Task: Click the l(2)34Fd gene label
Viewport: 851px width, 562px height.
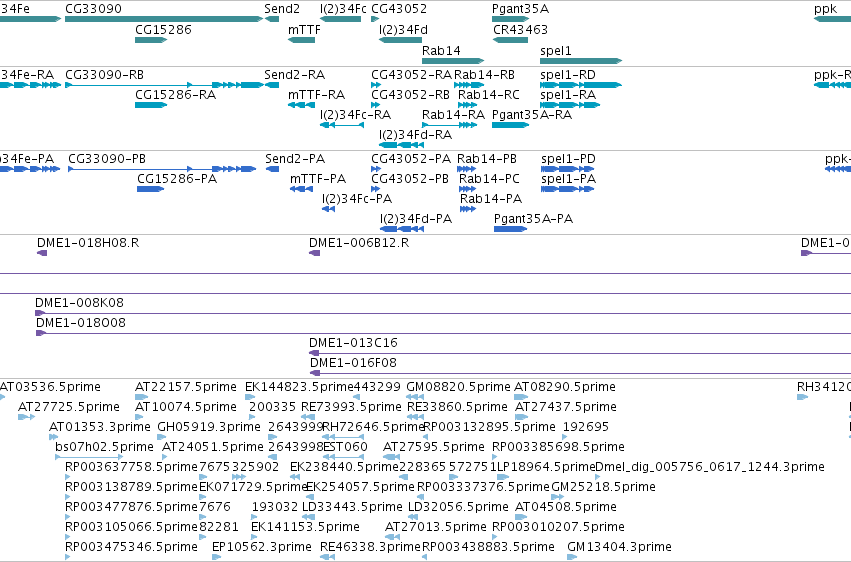Action: pyautogui.click(x=403, y=29)
